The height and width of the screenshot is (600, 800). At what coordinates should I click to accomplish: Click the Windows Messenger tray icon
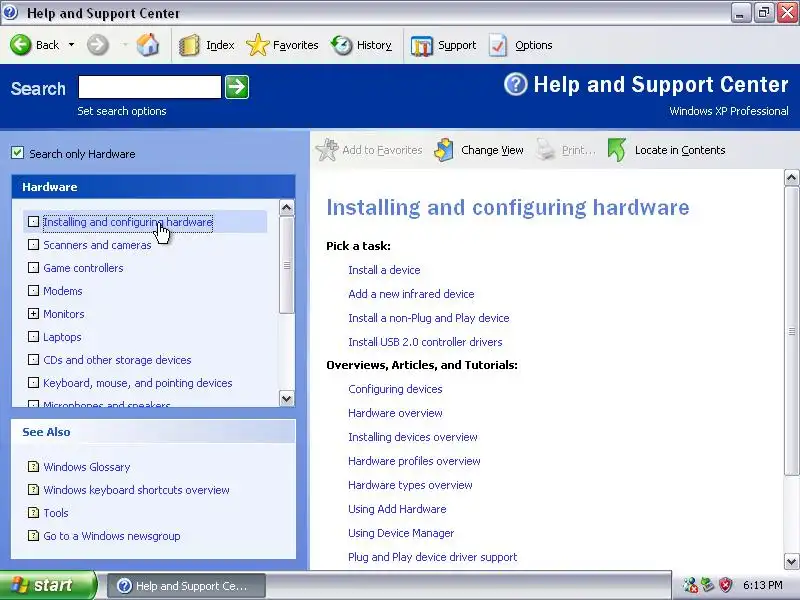click(x=690, y=585)
